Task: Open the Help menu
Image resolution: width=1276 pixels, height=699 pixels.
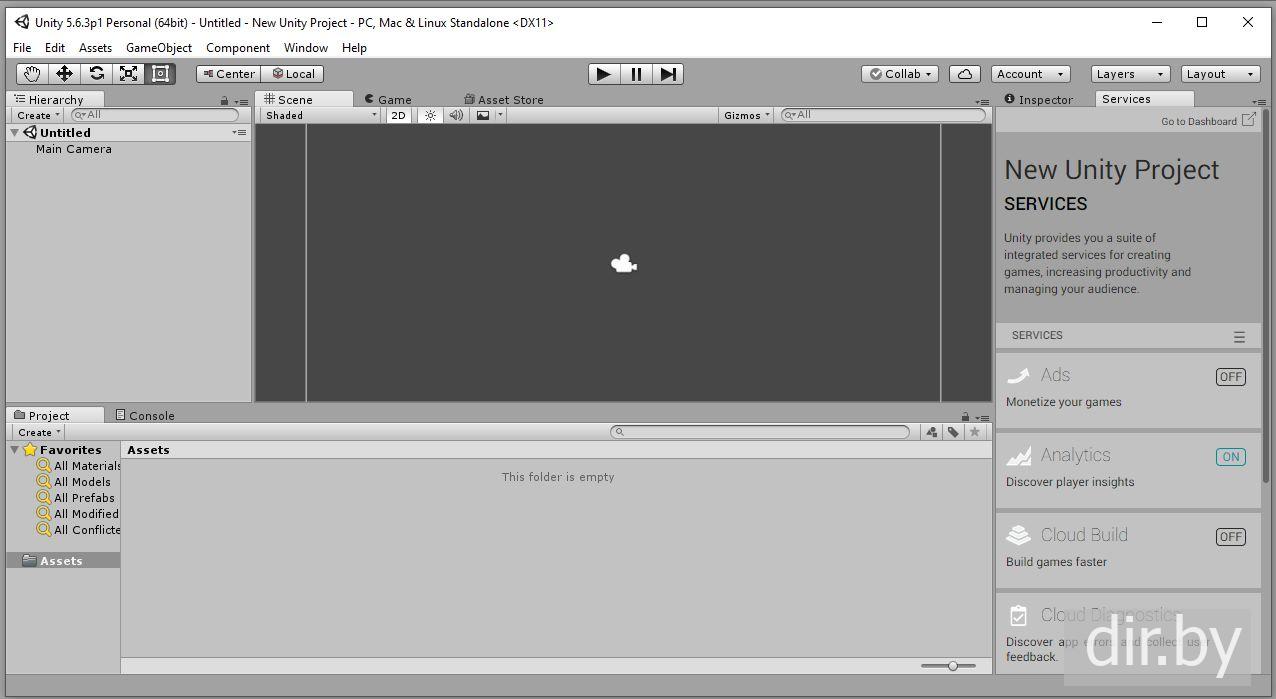Action: click(x=354, y=47)
